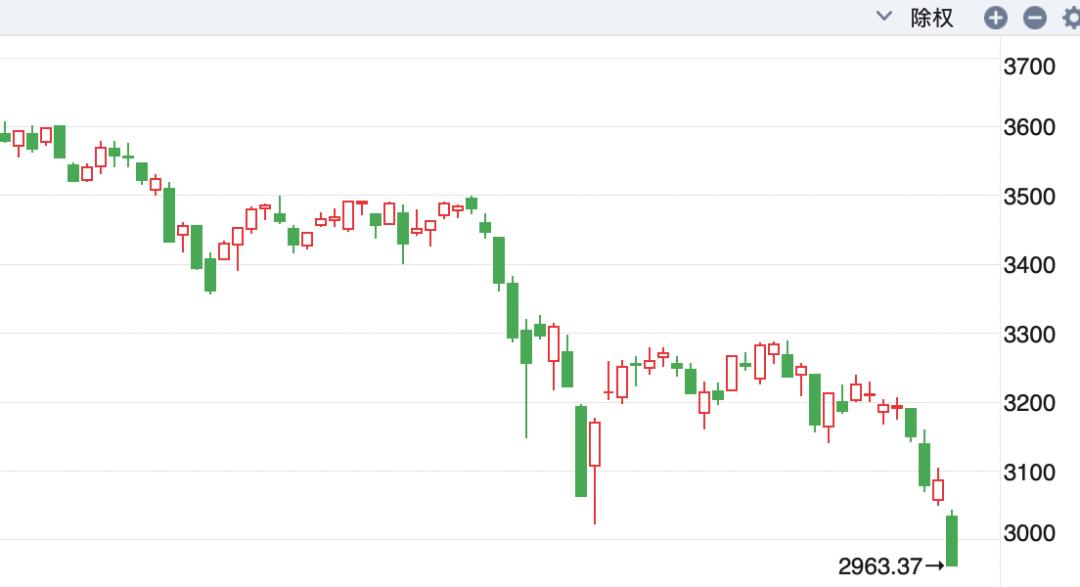Viewport: 1080px width, 587px height.
Task: Click the plus zoom-in icon
Action: point(995,18)
